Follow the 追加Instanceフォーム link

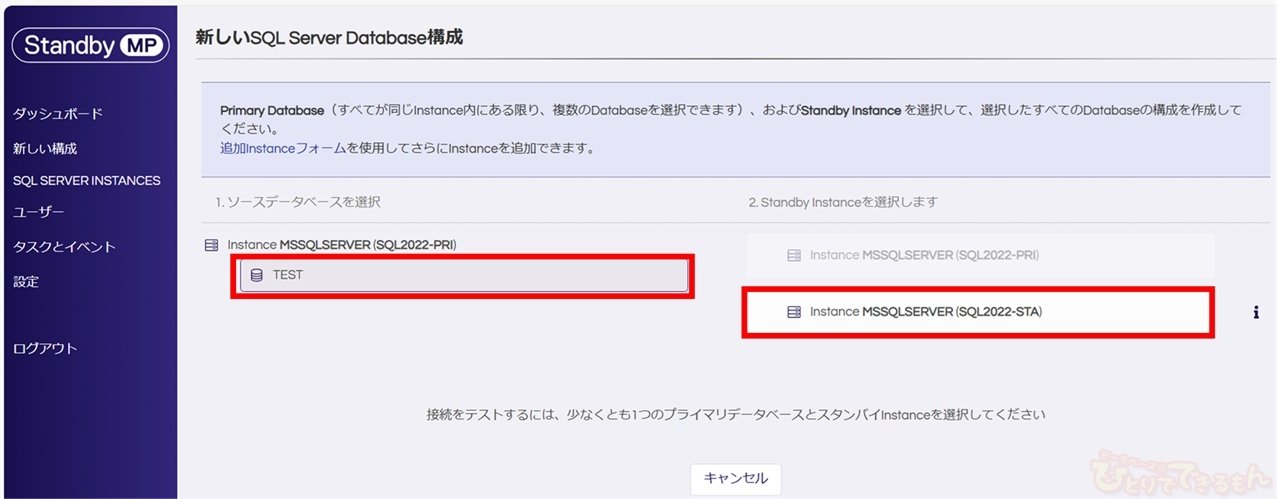pyautogui.click(x=283, y=148)
